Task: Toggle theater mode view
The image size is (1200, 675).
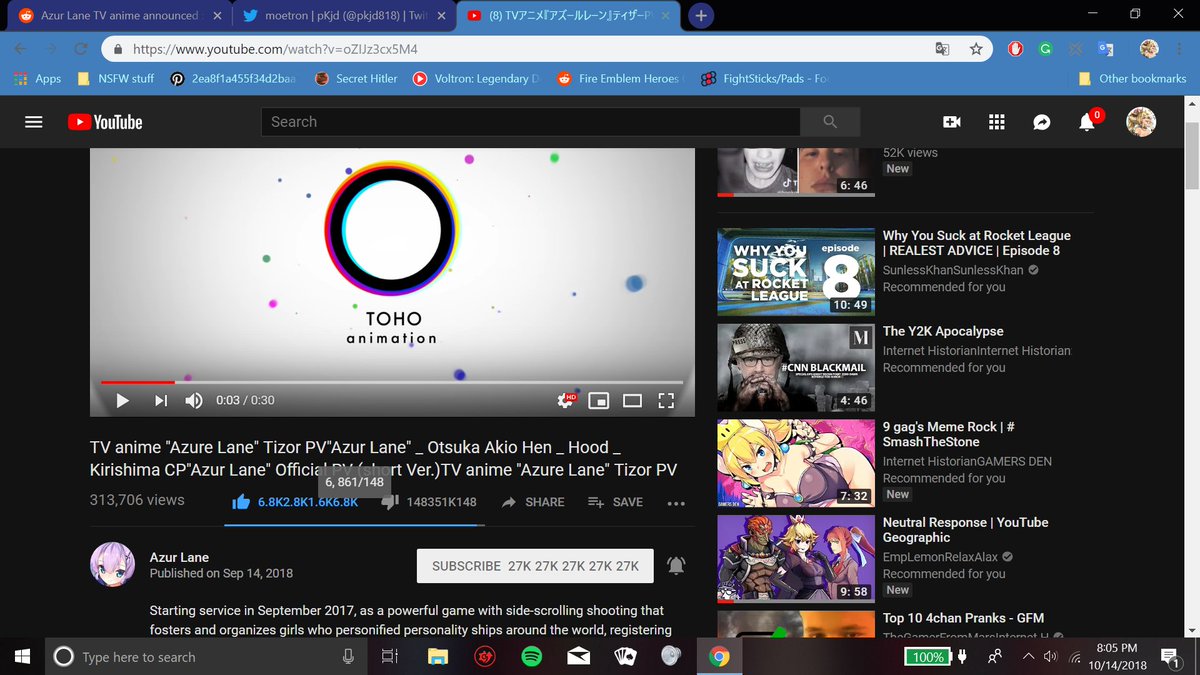Action: point(632,401)
